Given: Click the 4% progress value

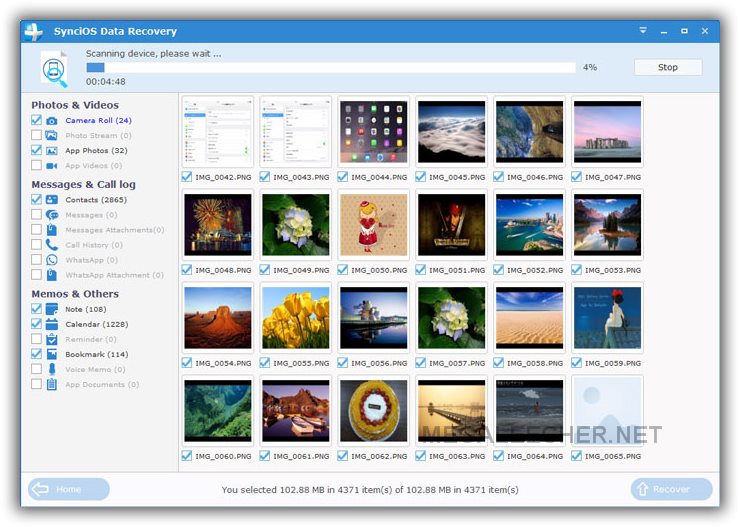Looking at the screenshot, I should [589, 67].
